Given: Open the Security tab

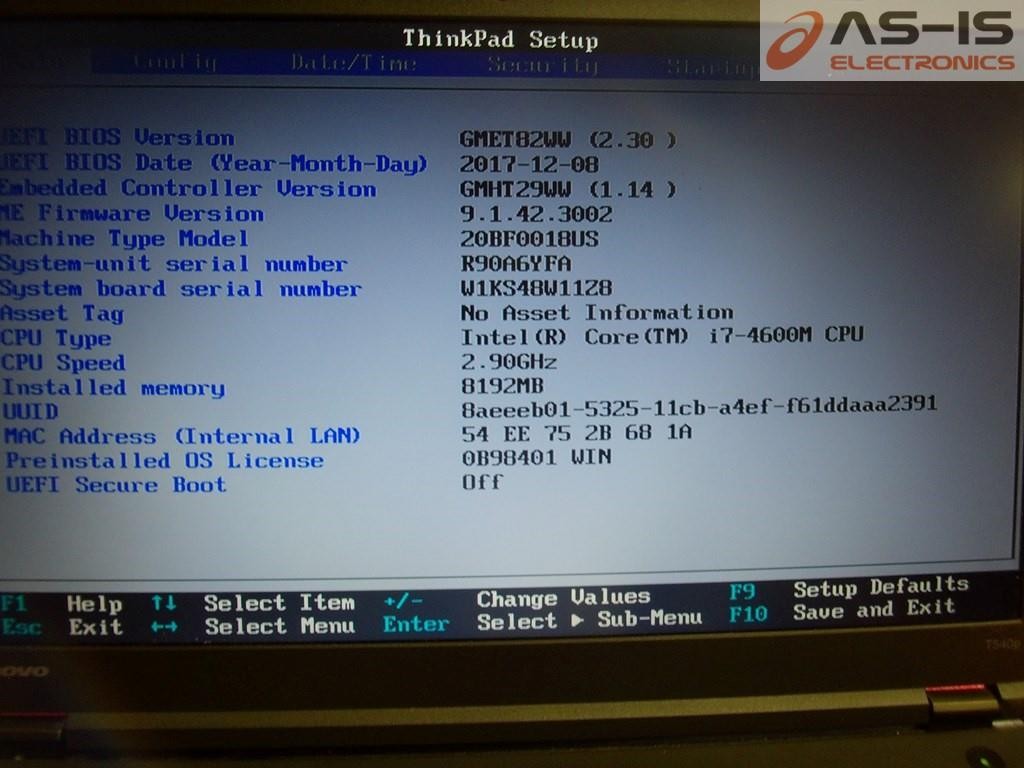Looking at the screenshot, I should tap(543, 65).
